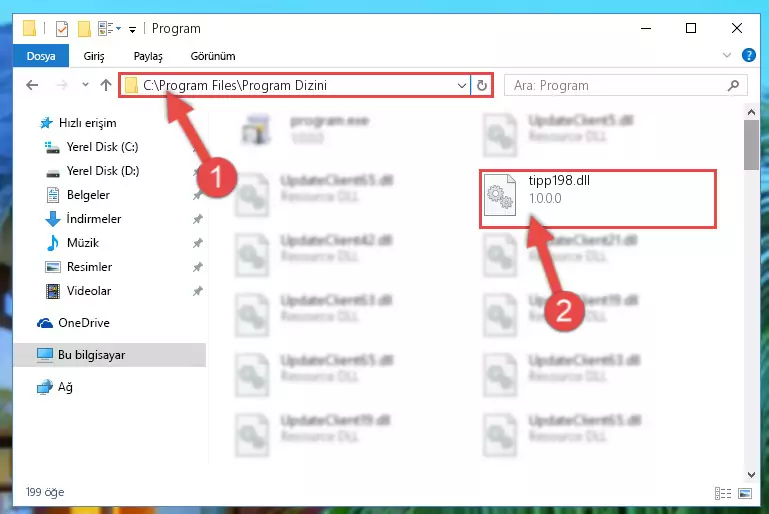This screenshot has width=769, height=514.
Task: Select Hızlı erişim in the navigation pane
Action: [x=87, y=123]
